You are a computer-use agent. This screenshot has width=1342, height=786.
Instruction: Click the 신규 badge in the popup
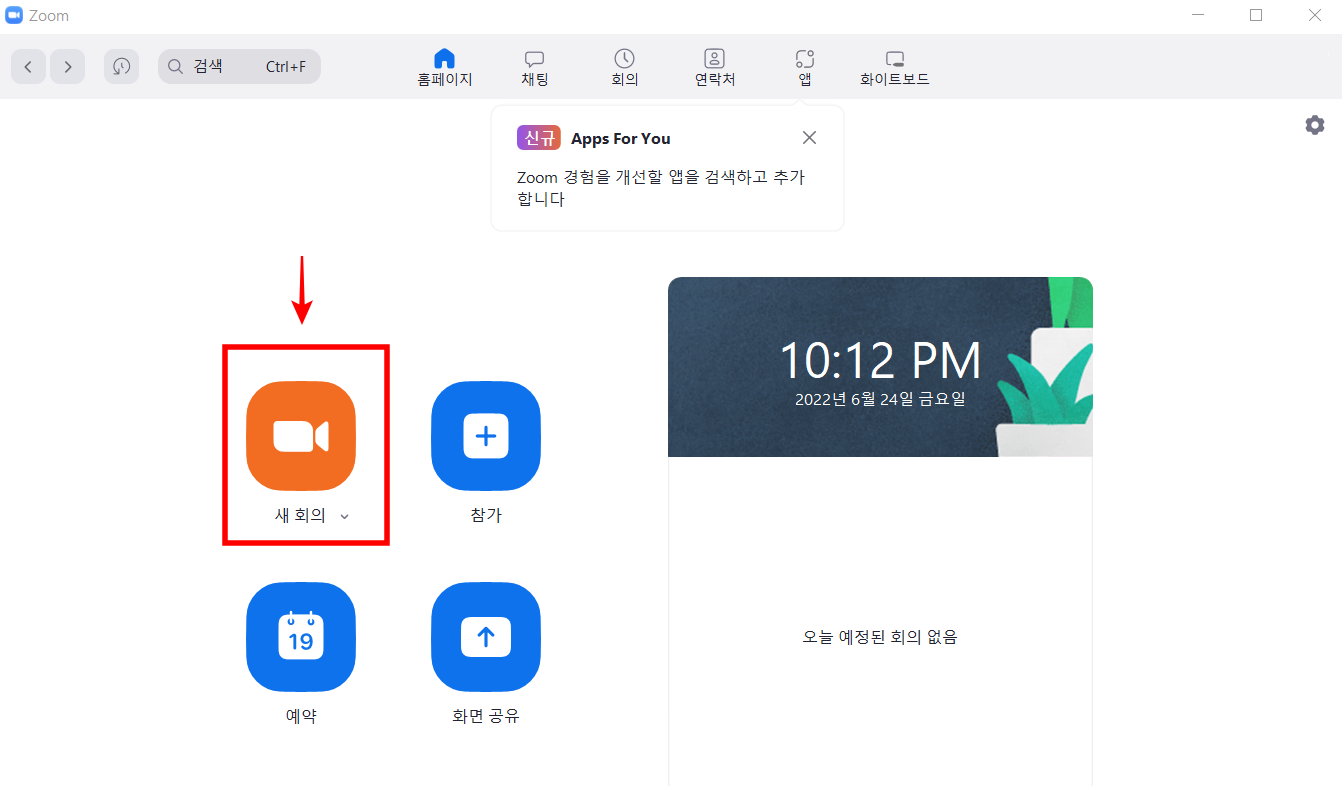click(539, 138)
